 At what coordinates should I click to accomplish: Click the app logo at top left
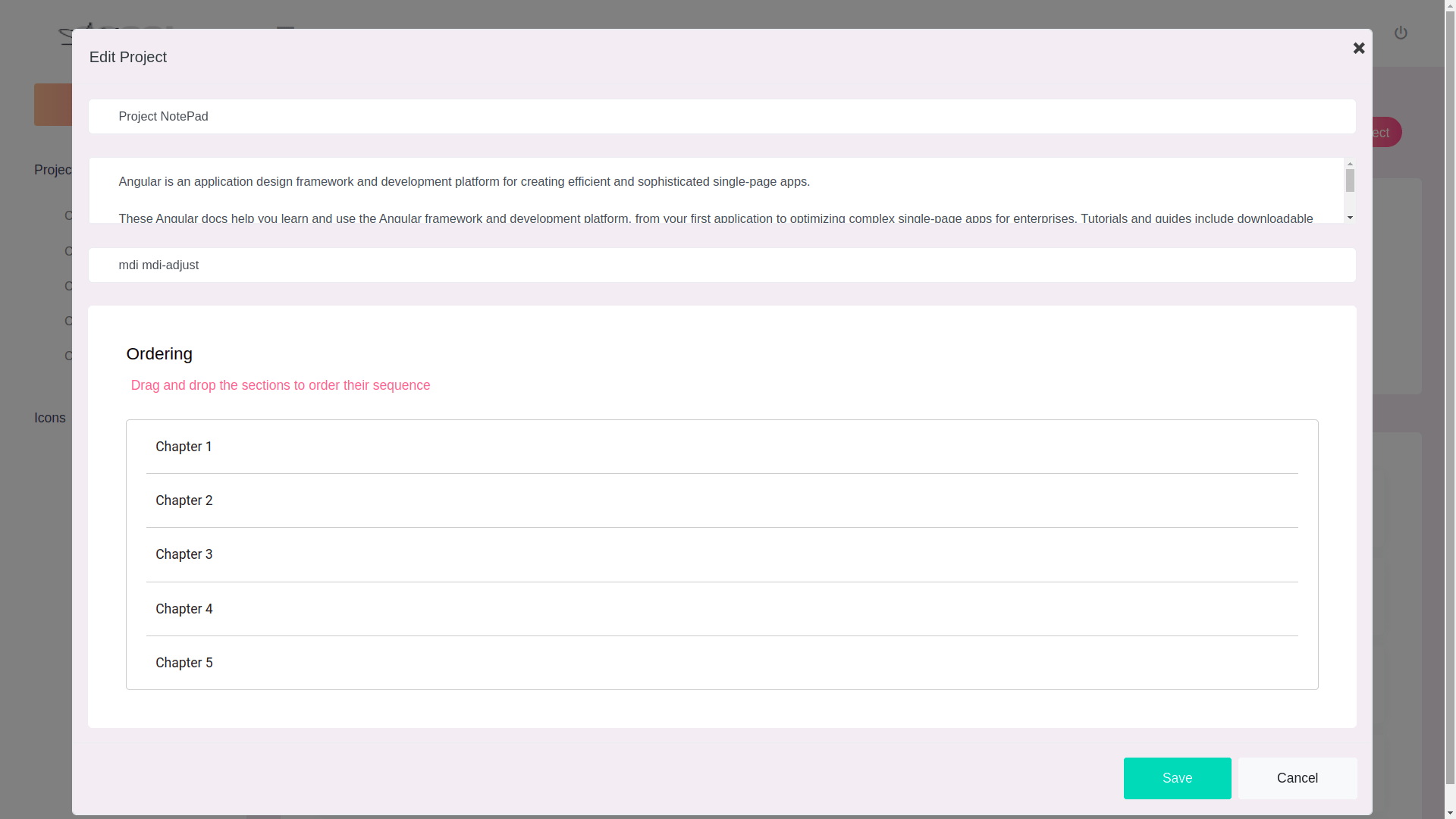66,35
